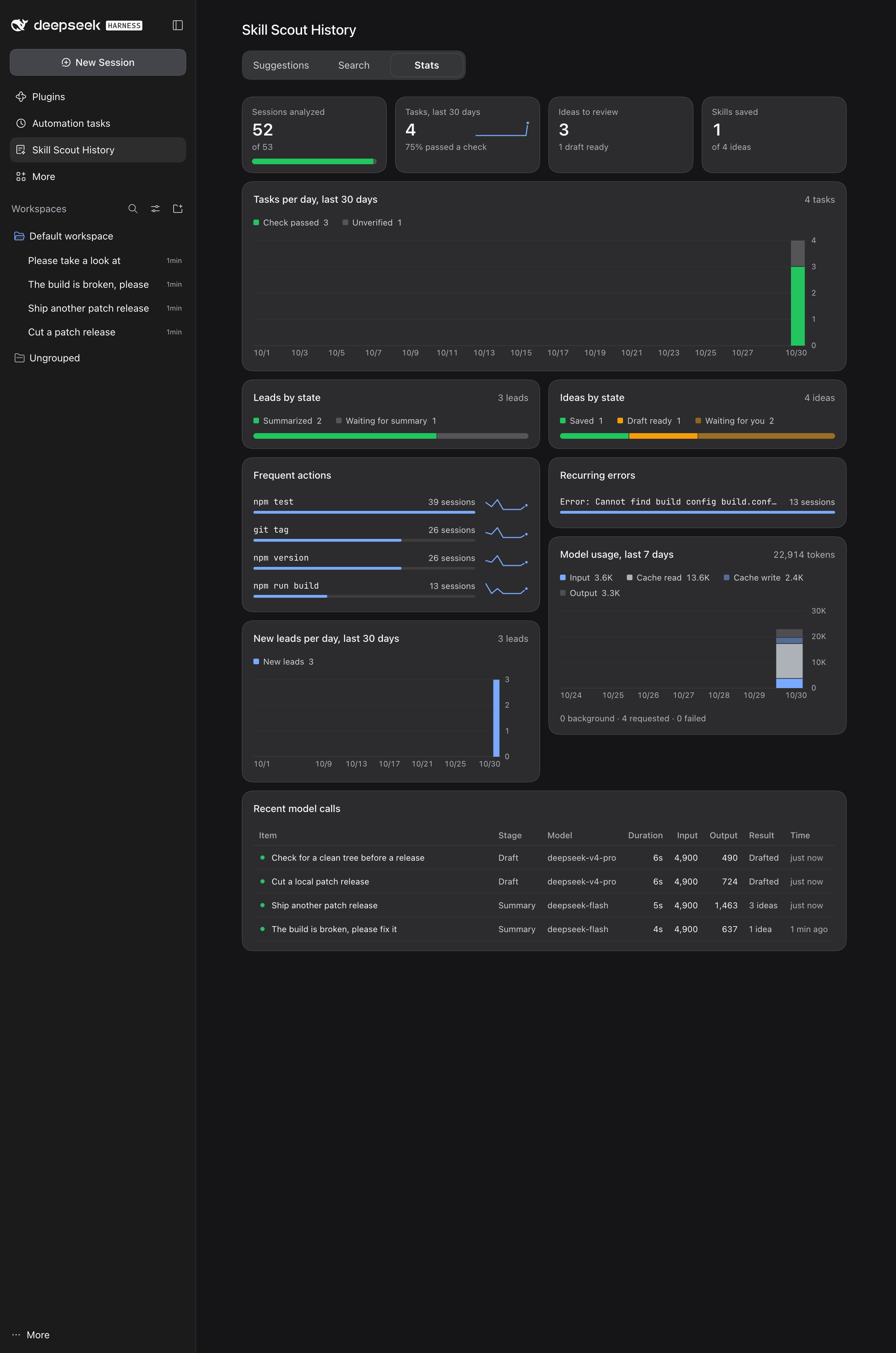Screen dimensions: 896x1353
Task: Create a new workspace folder icon
Action: tap(178, 209)
